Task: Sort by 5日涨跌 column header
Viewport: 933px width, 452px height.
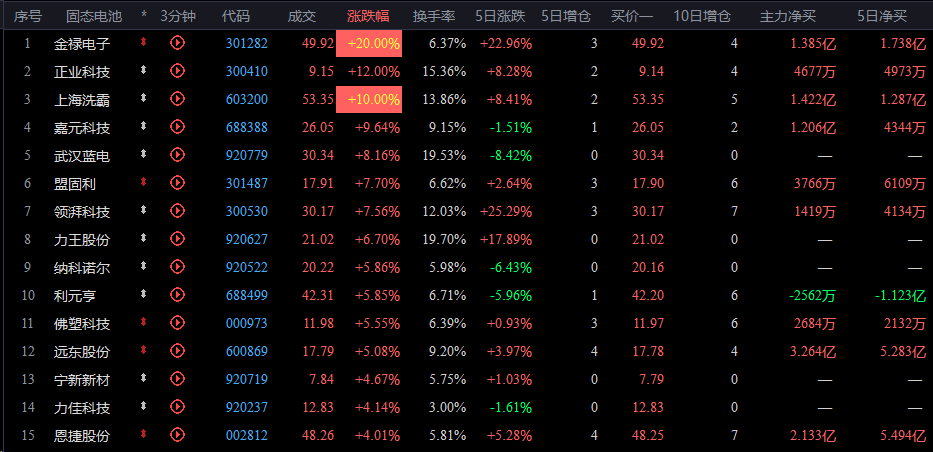Action: point(500,16)
